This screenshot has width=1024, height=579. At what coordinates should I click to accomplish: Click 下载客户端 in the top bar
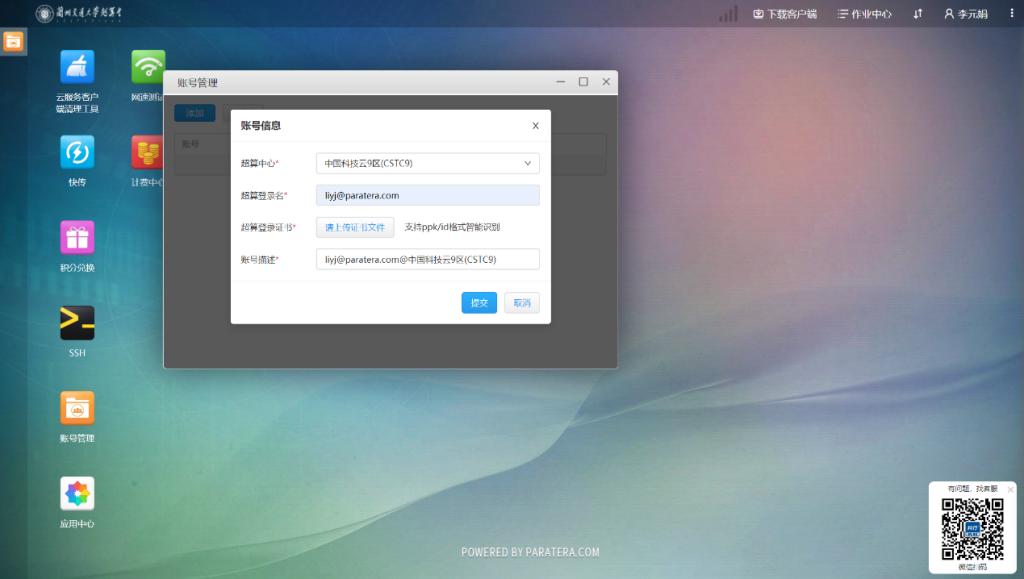pos(785,14)
